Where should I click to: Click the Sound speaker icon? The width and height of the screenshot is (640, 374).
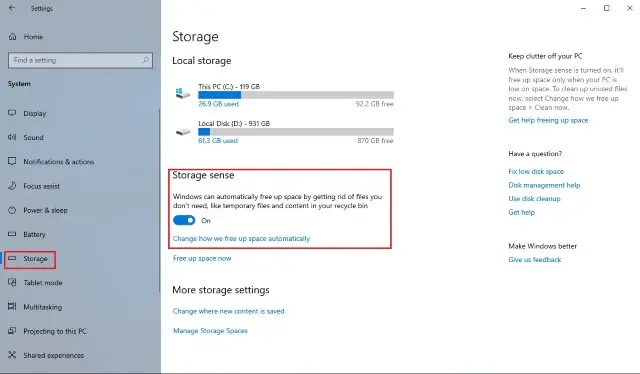click(12, 137)
